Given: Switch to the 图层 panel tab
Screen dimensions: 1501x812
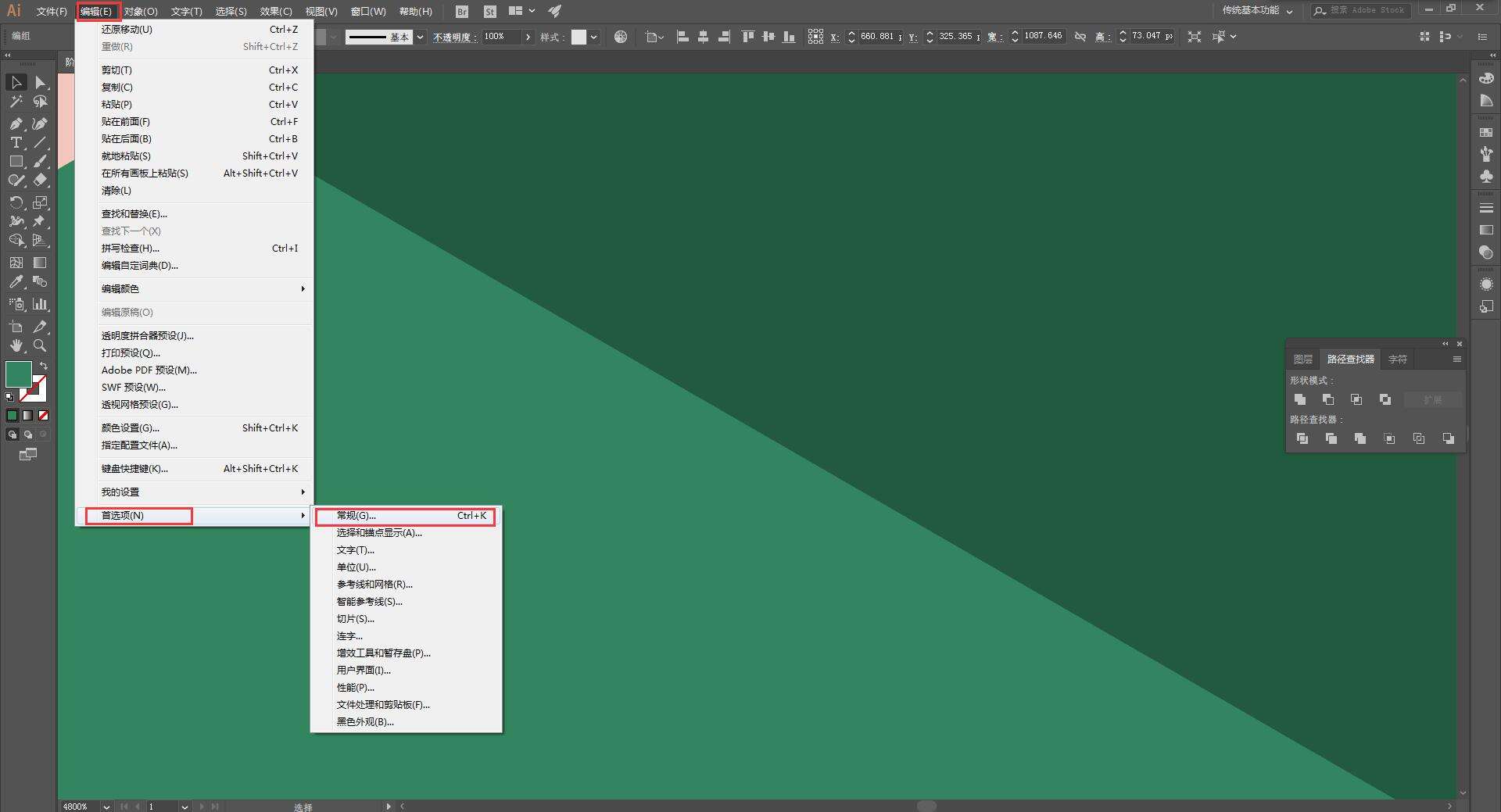Looking at the screenshot, I should (x=1302, y=359).
